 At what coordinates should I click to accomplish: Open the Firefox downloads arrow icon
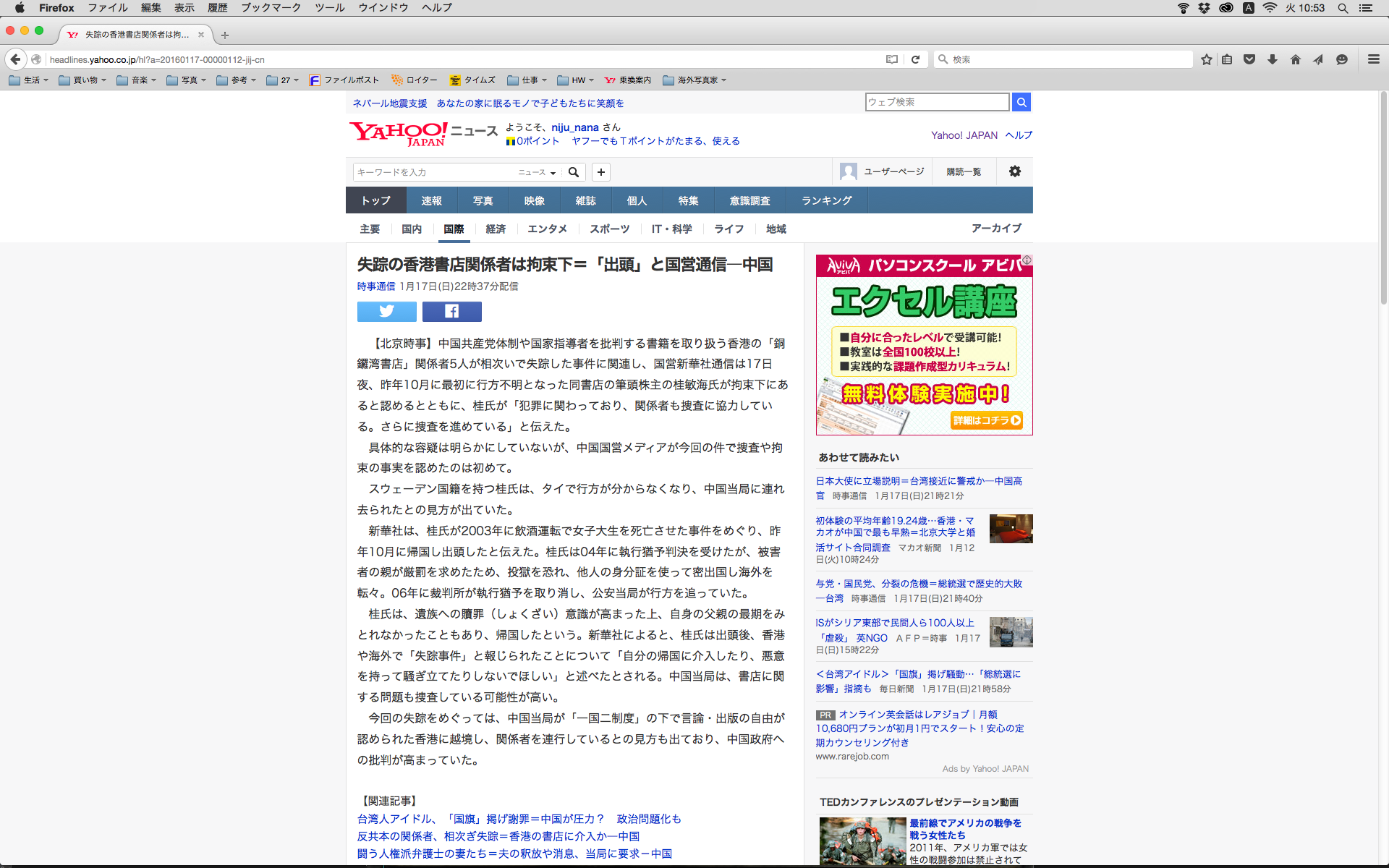[1272, 59]
